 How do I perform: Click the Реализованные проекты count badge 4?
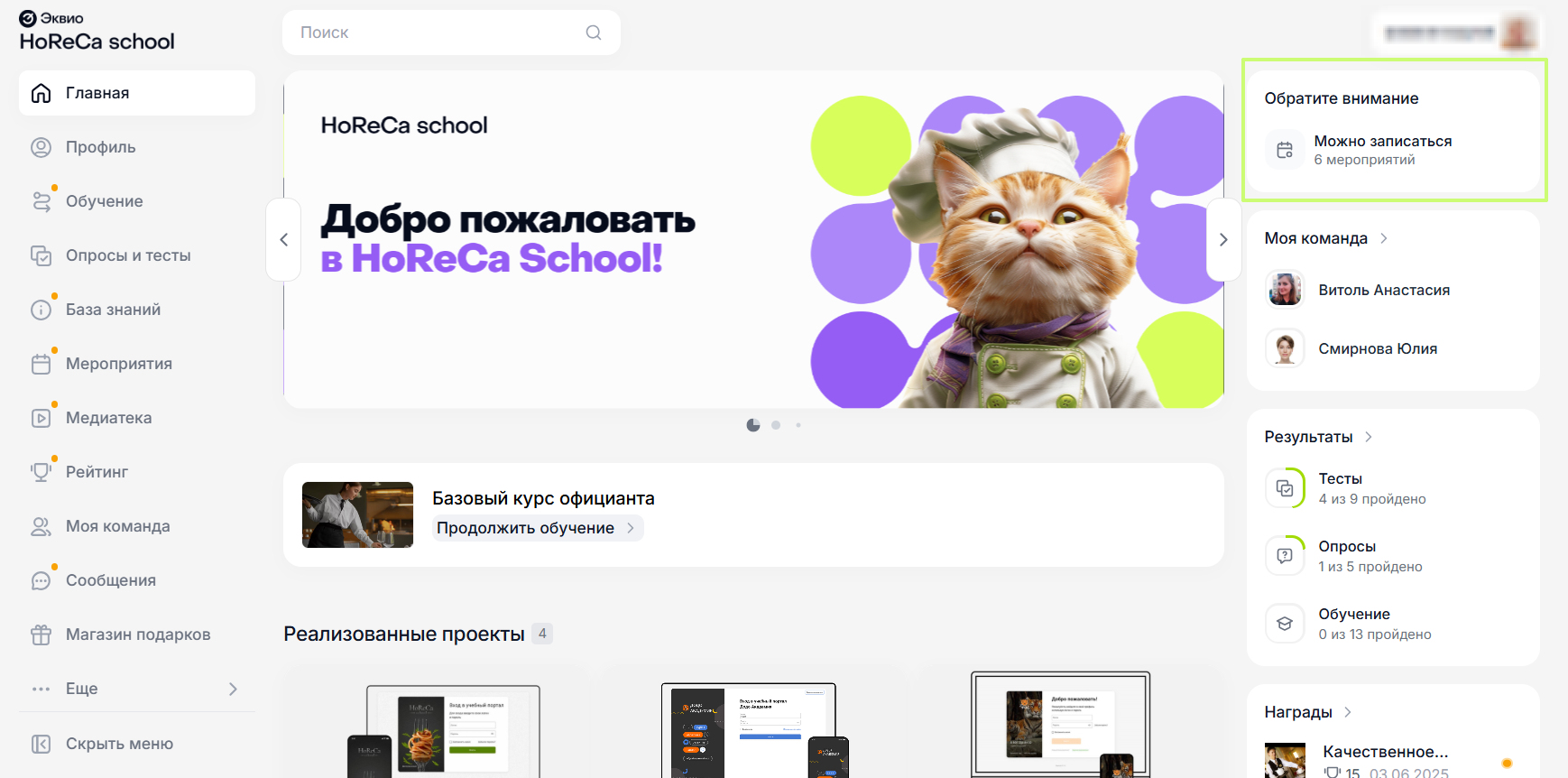[x=542, y=634]
